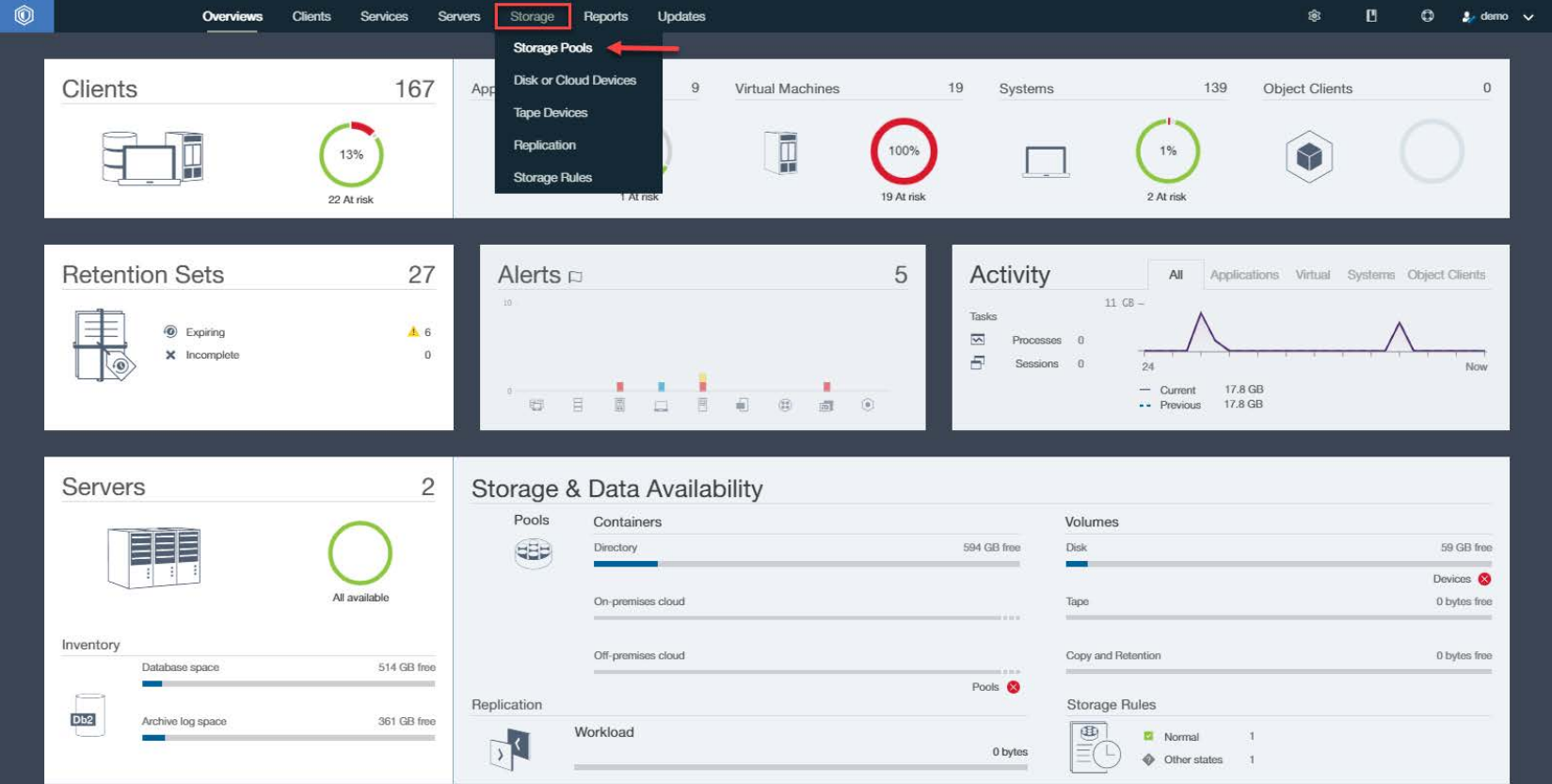Choose Storage Pools from the menu
The image size is (1552, 784).
[552, 48]
